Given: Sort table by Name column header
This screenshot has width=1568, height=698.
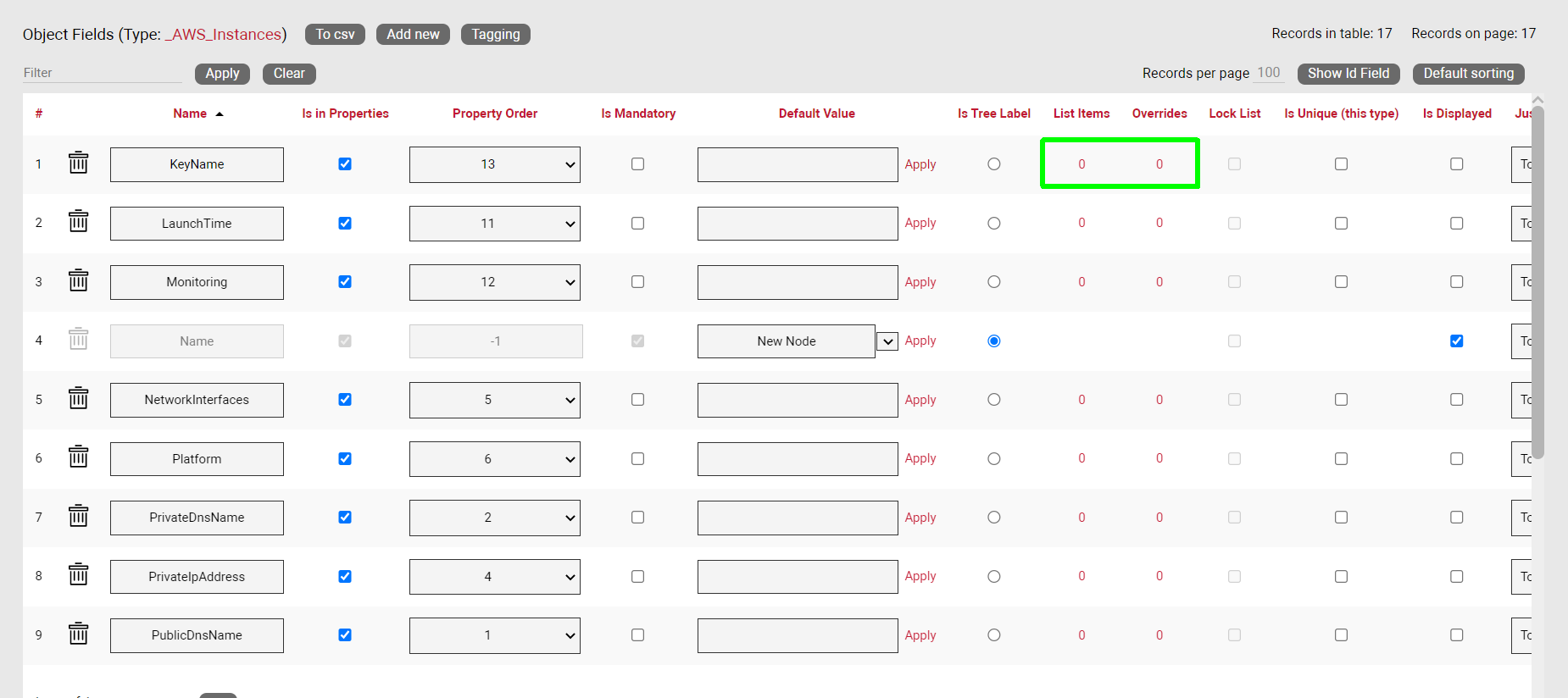Looking at the screenshot, I should [x=190, y=114].
